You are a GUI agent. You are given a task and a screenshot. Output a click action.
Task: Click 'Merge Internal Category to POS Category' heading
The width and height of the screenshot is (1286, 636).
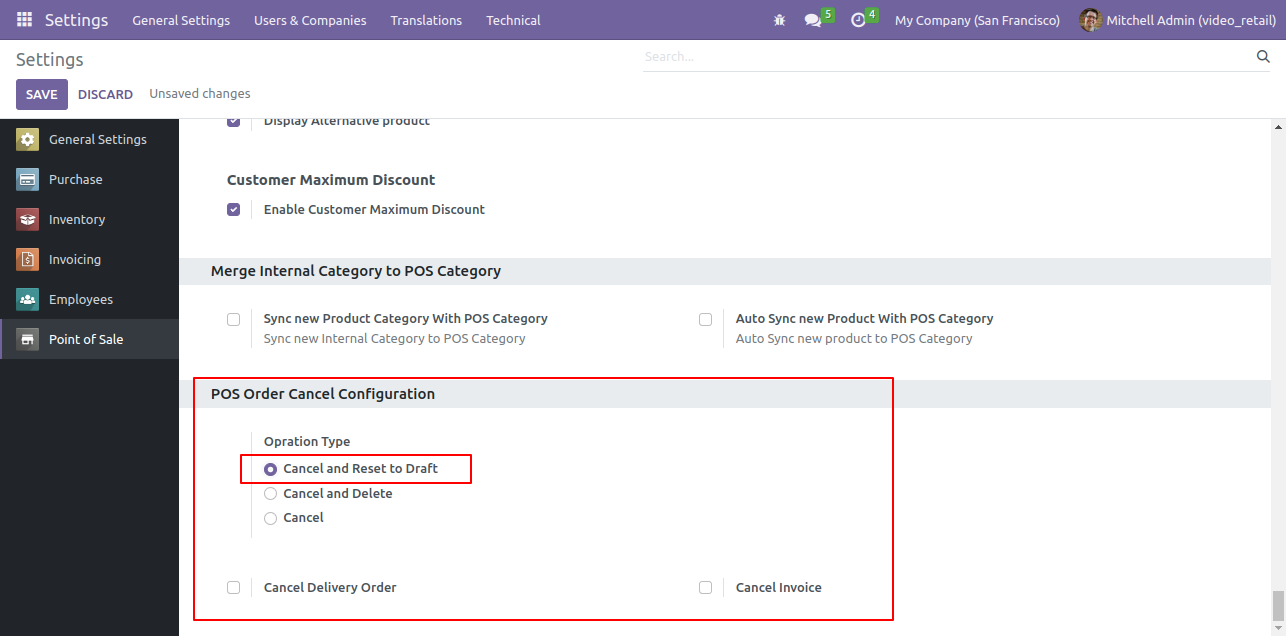(x=356, y=271)
